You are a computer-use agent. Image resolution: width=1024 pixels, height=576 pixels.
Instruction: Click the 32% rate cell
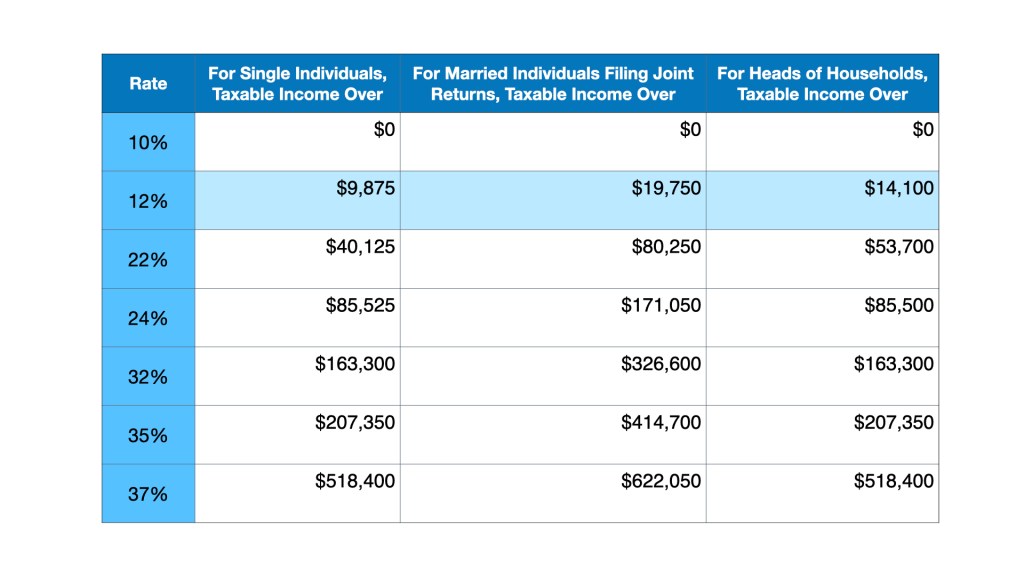click(x=148, y=377)
